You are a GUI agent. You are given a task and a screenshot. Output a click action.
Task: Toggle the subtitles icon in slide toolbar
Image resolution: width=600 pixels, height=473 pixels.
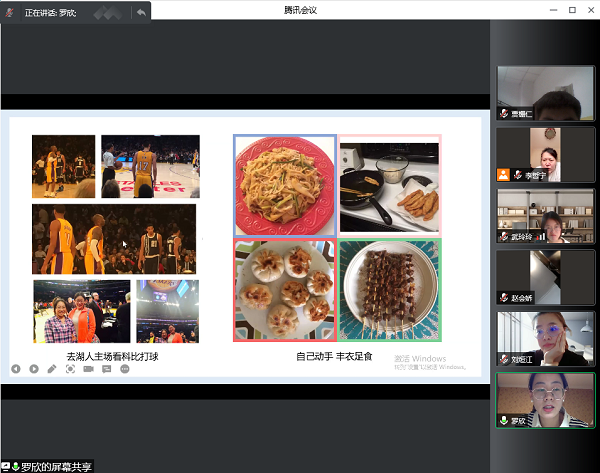(x=106, y=368)
